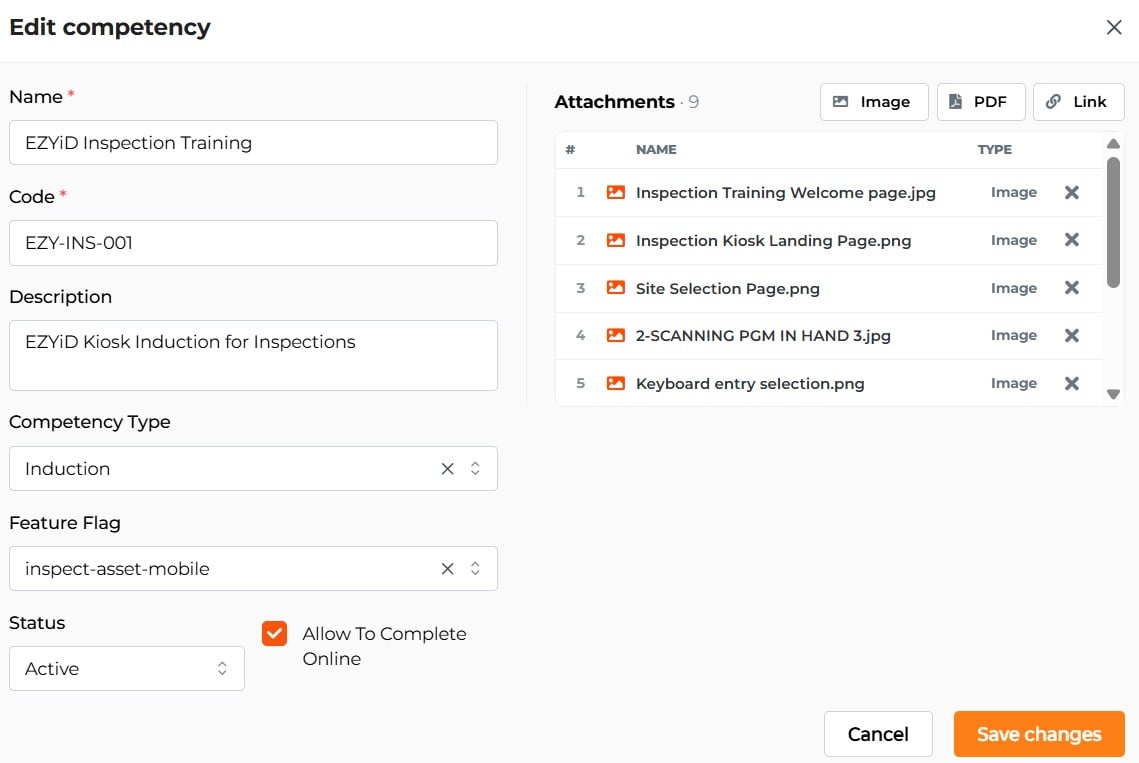Select file name 2-SCANNING PGM IN HAND 3.jpg

pos(763,336)
